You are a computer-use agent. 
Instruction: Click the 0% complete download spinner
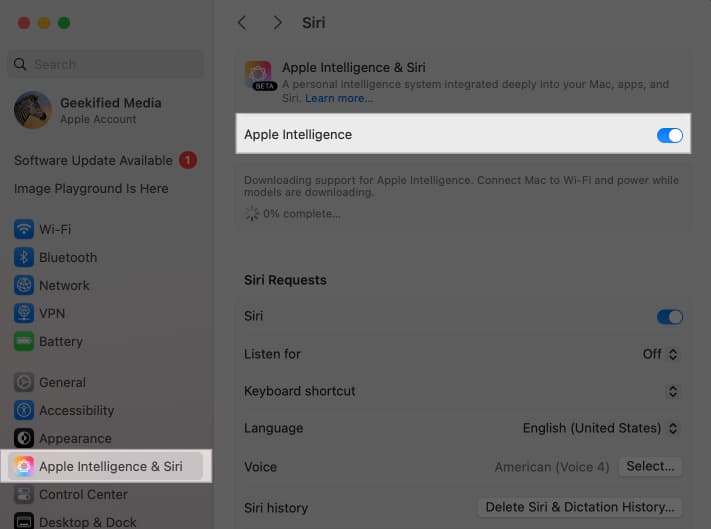coord(252,214)
